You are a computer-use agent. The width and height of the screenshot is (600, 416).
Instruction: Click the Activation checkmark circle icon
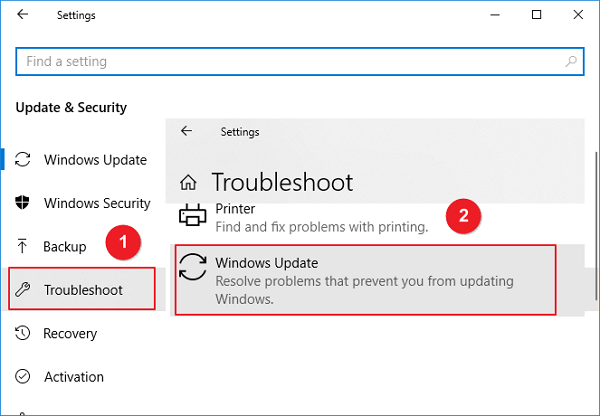point(24,377)
